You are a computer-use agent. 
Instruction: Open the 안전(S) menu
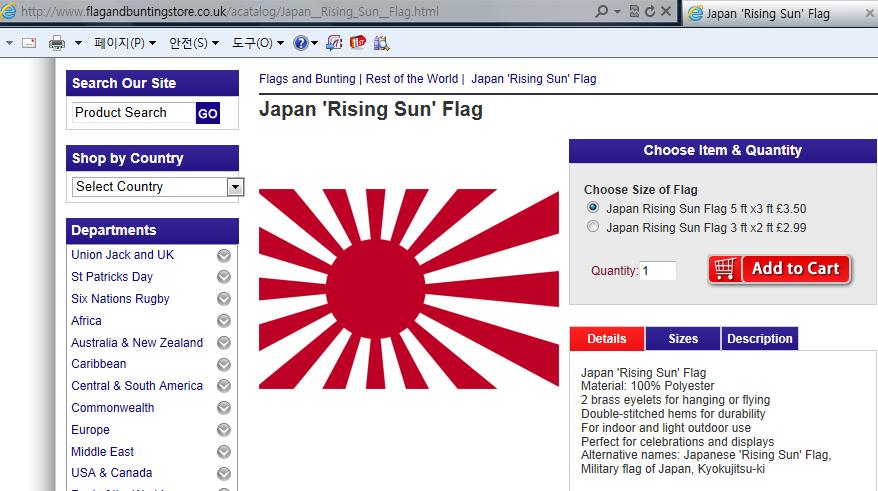click(x=194, y=43)
